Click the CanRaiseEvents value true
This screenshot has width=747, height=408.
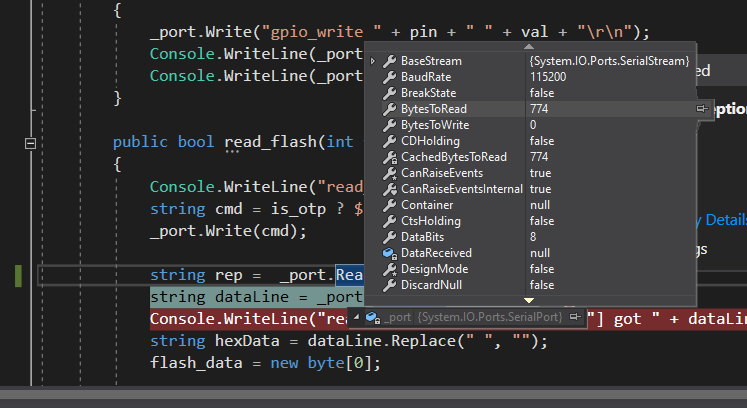pos(540,173)
